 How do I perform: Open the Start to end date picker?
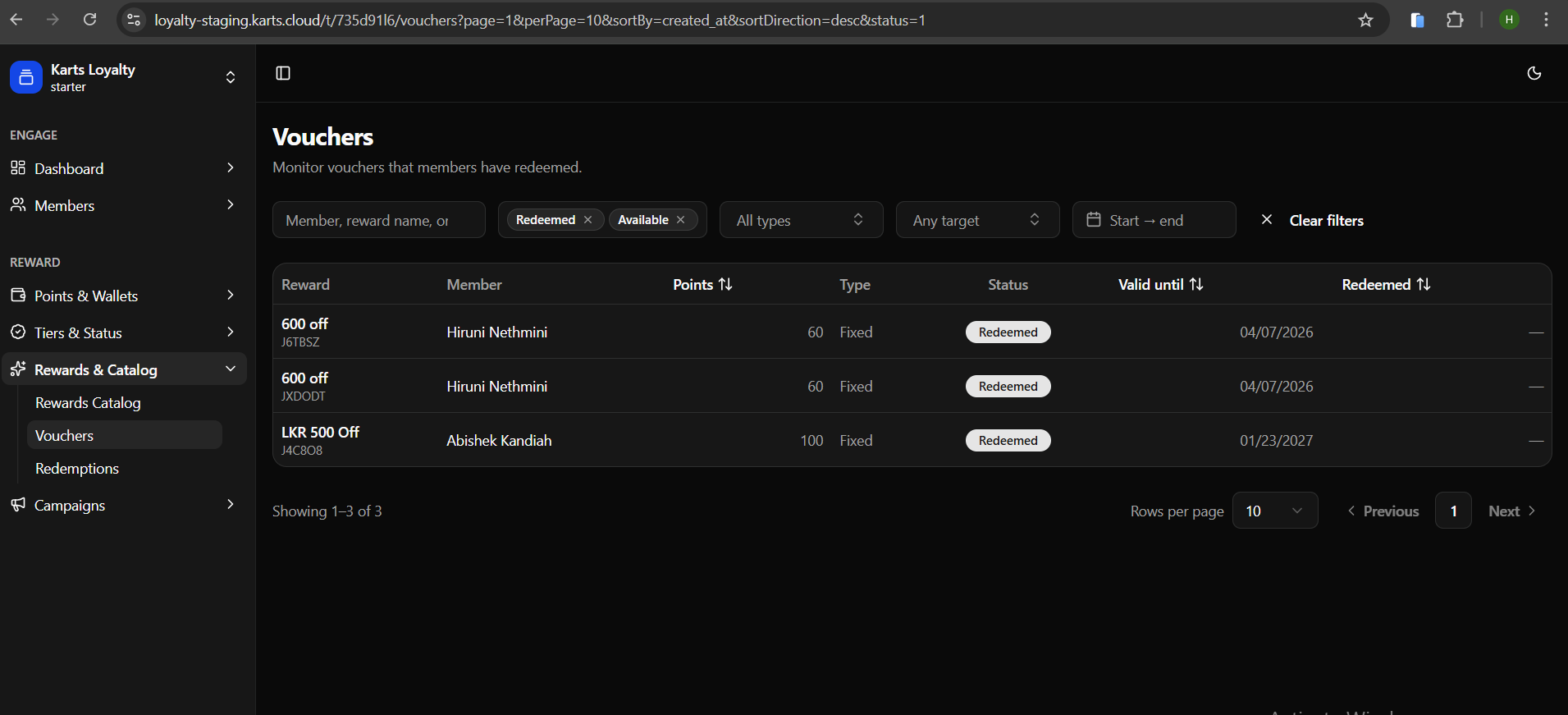[1154, 220]
